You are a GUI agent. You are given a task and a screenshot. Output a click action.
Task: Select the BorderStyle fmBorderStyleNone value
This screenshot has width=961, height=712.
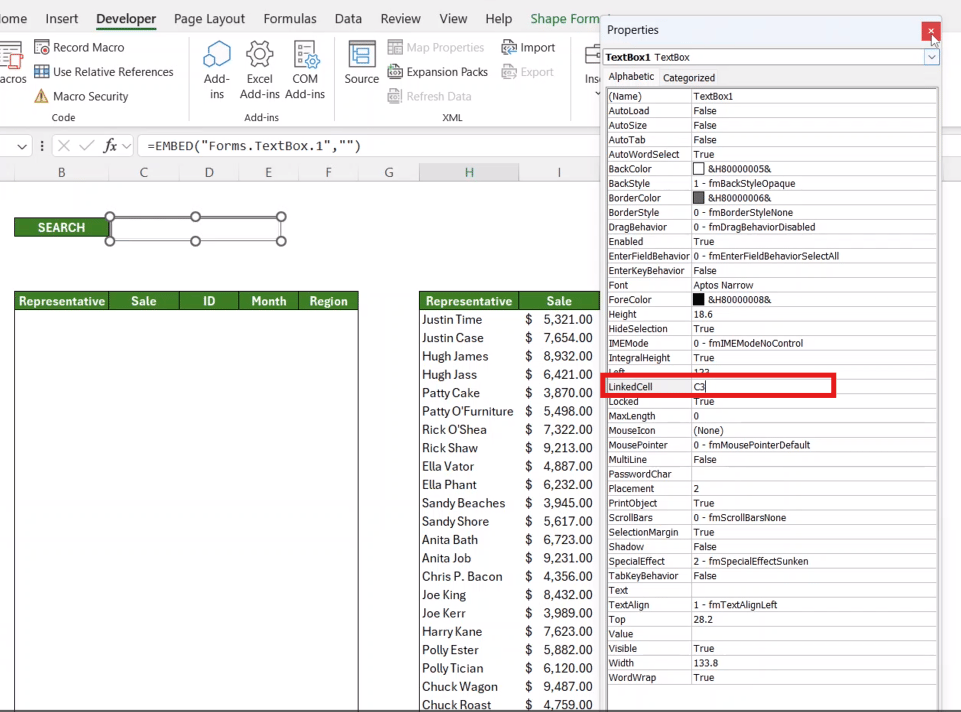(x=743, y=213)
